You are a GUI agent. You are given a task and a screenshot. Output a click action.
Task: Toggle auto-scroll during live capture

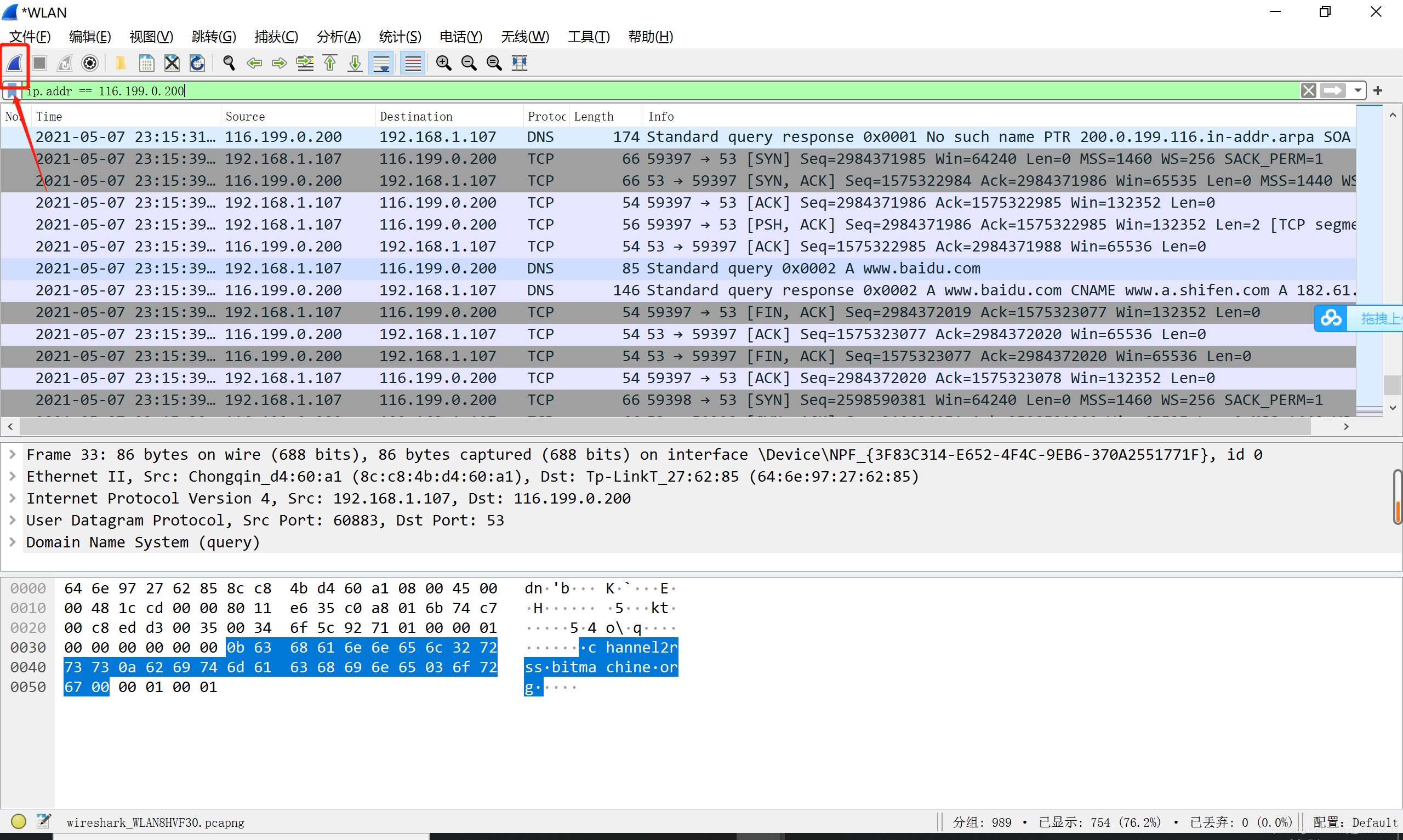coord(381,63)
